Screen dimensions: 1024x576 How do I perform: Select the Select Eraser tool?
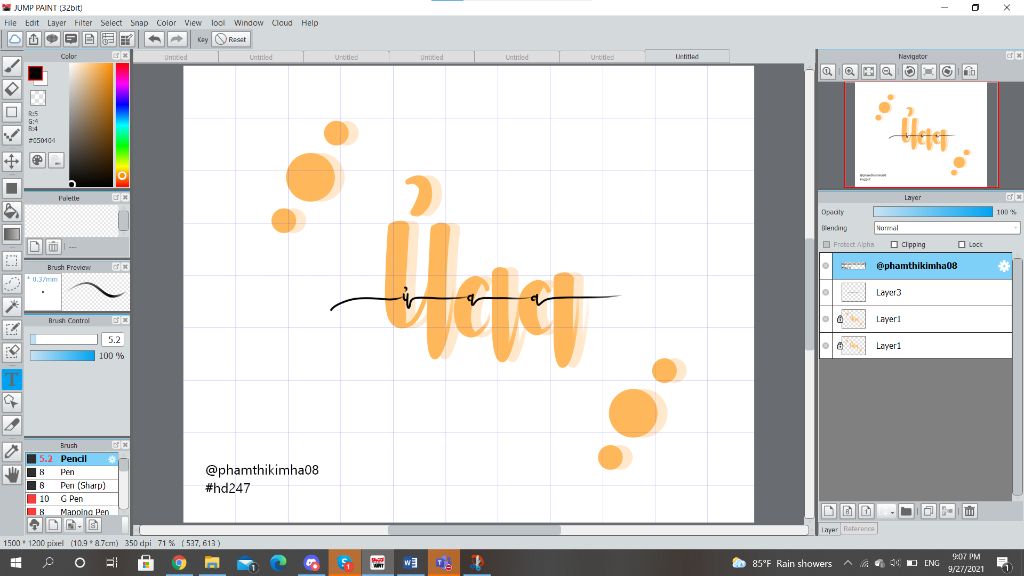tap(12, 352)
